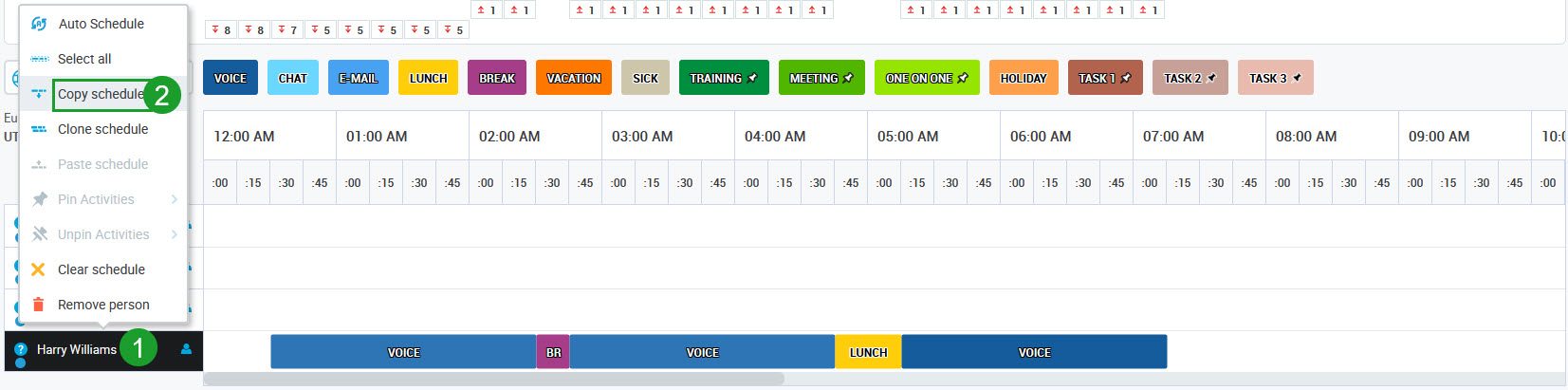Click the Clone schedule icon
This screenshot has width=1568, height=390.
click(x=39, y=129)
